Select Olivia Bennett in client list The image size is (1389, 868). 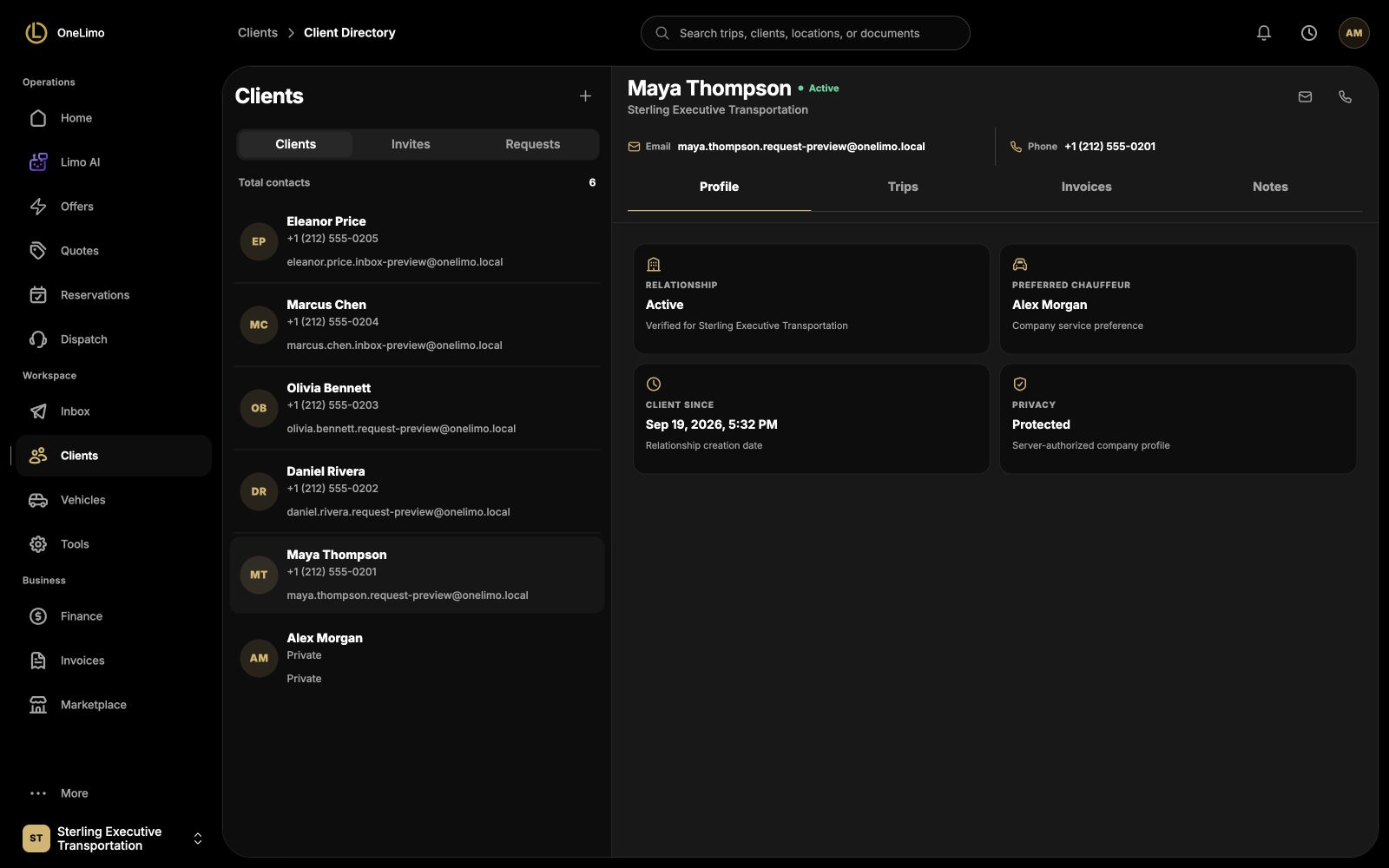click(417, 408)
